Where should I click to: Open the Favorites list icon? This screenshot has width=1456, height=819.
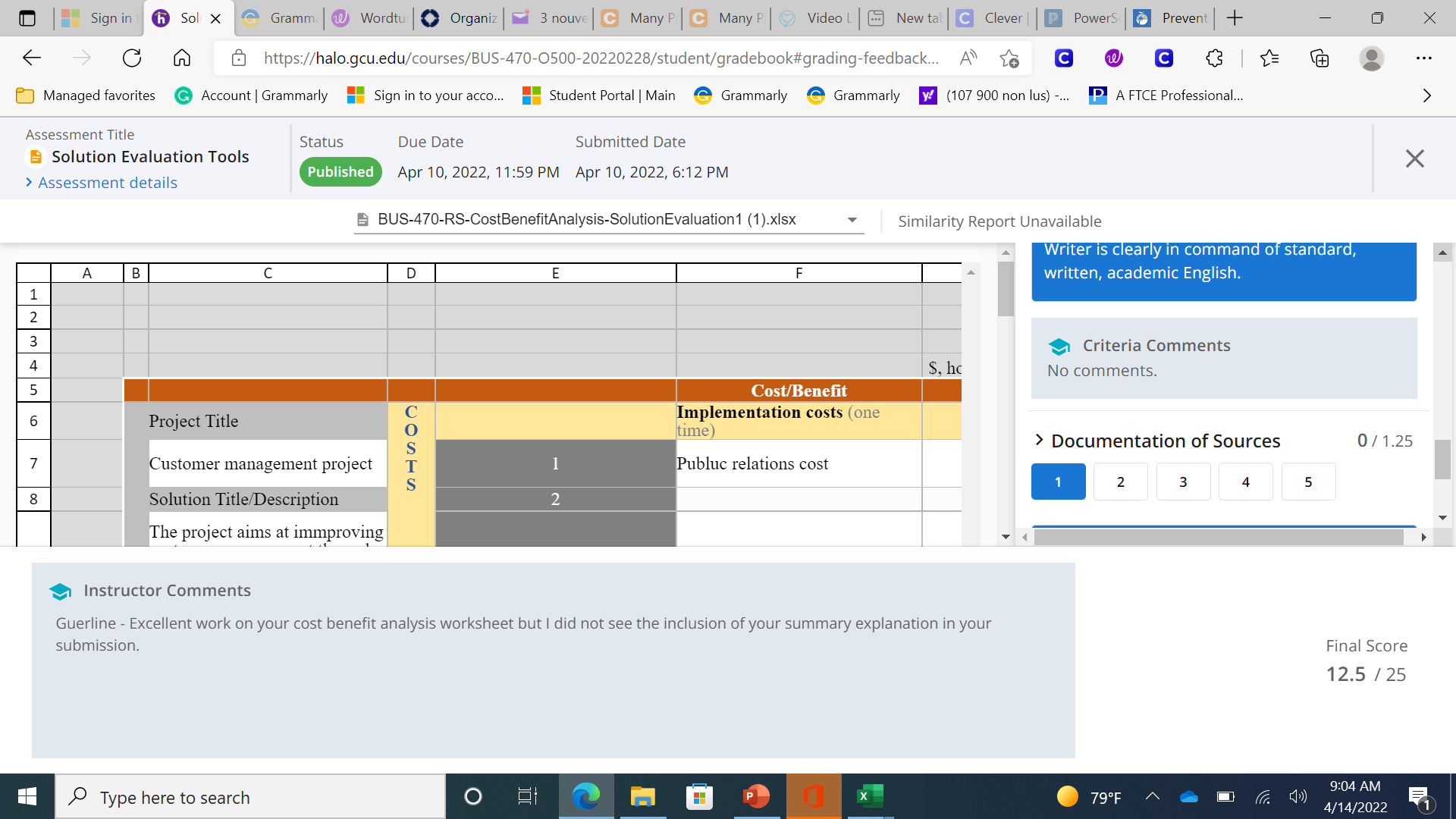pos(1269,58)
